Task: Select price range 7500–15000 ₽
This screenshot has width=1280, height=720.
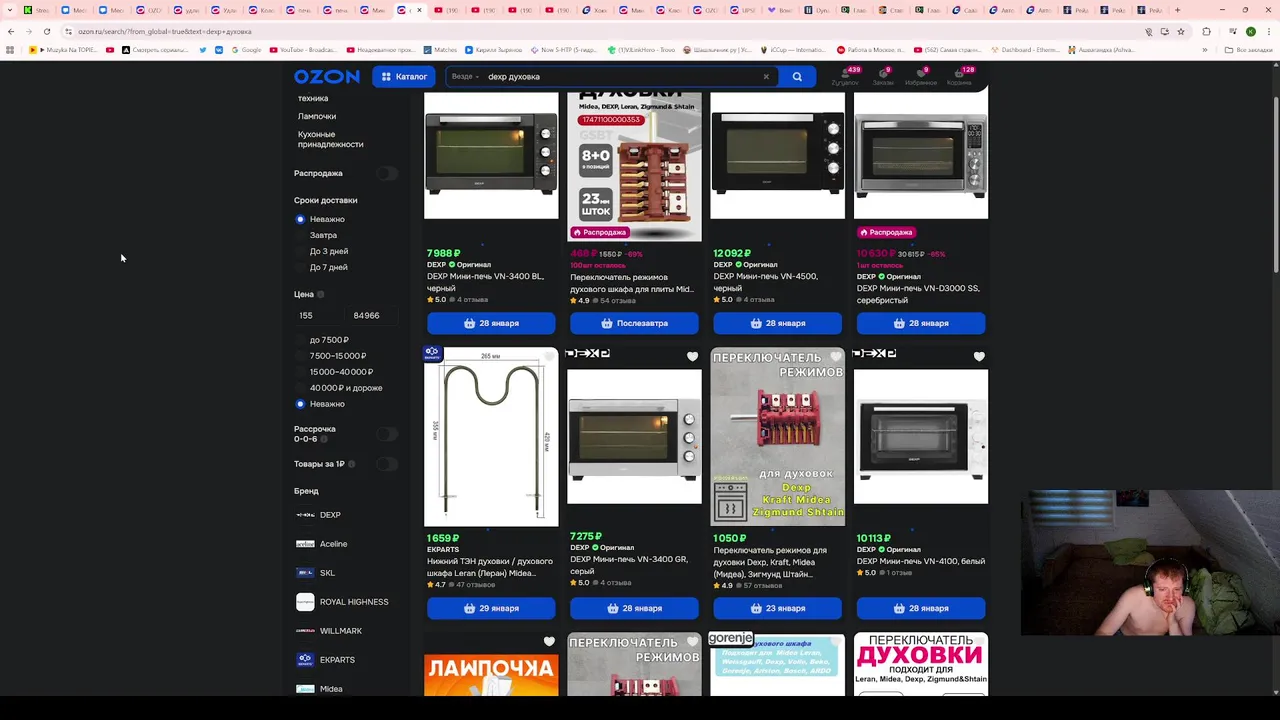Action: tap(331, 356)
